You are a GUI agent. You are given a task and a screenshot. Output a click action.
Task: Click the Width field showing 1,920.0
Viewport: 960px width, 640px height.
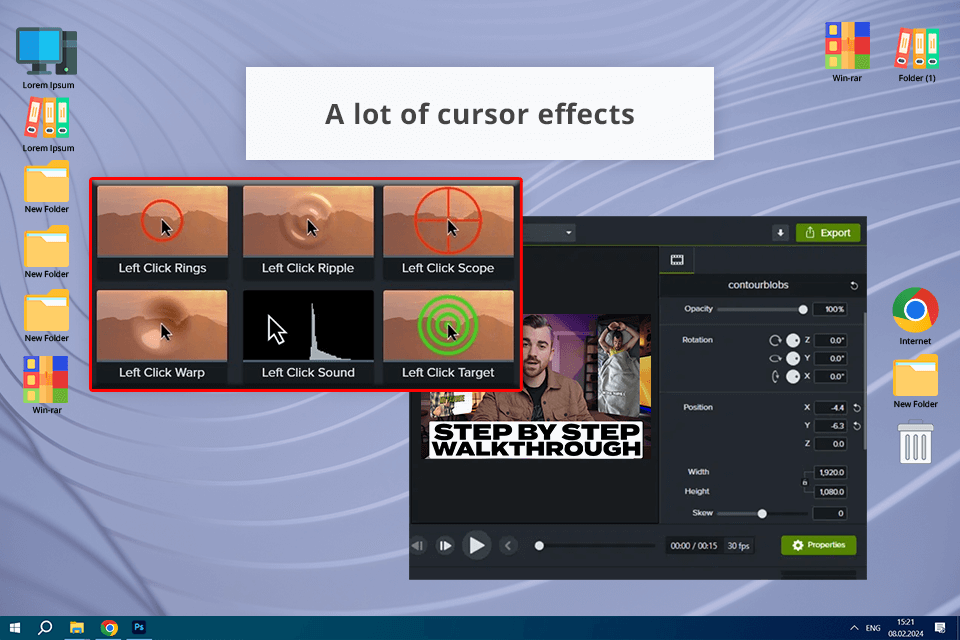(x=830, y=472)
